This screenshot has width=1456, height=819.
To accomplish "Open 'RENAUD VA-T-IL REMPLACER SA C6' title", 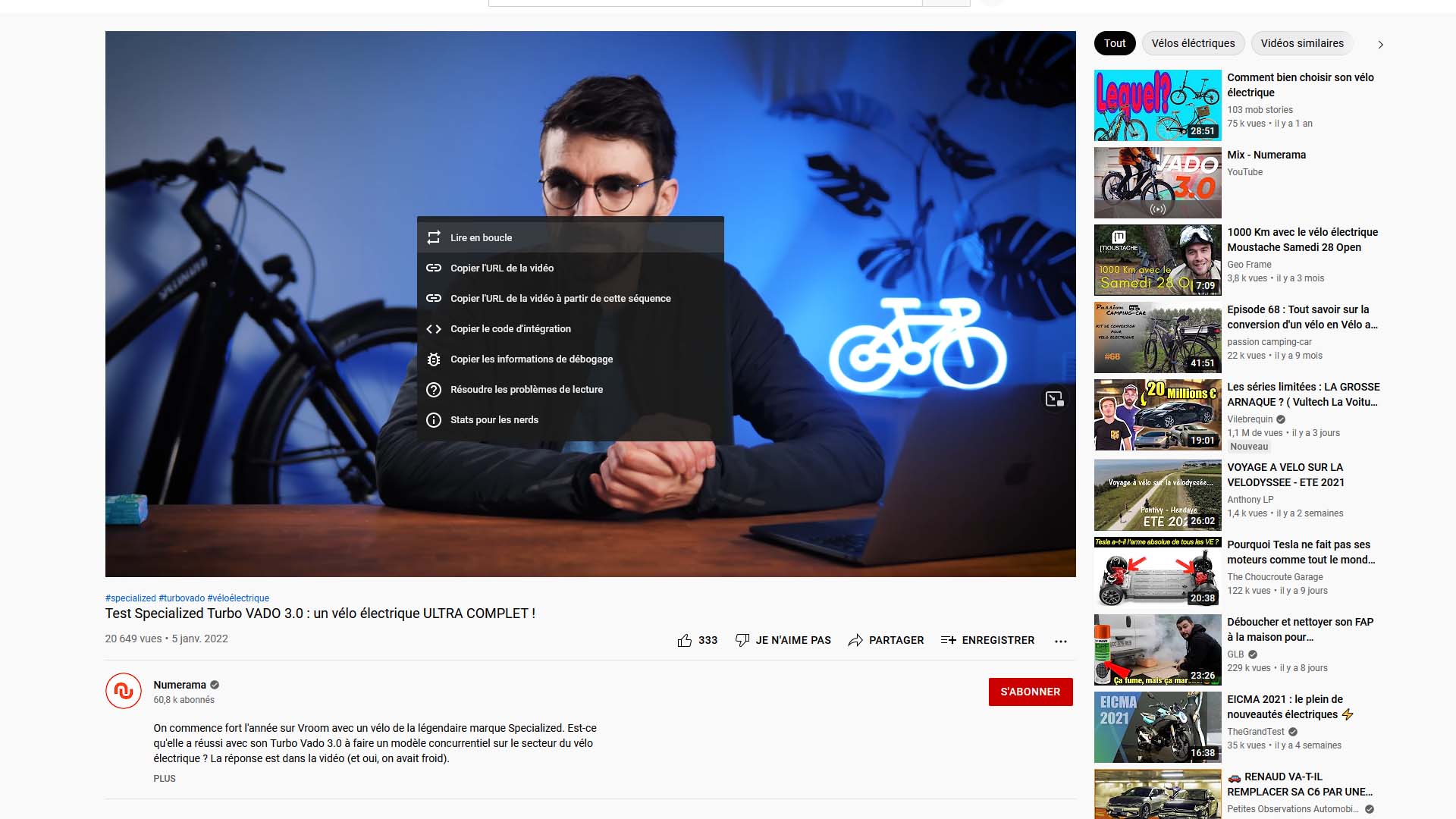I will (x=1300, y=784).
